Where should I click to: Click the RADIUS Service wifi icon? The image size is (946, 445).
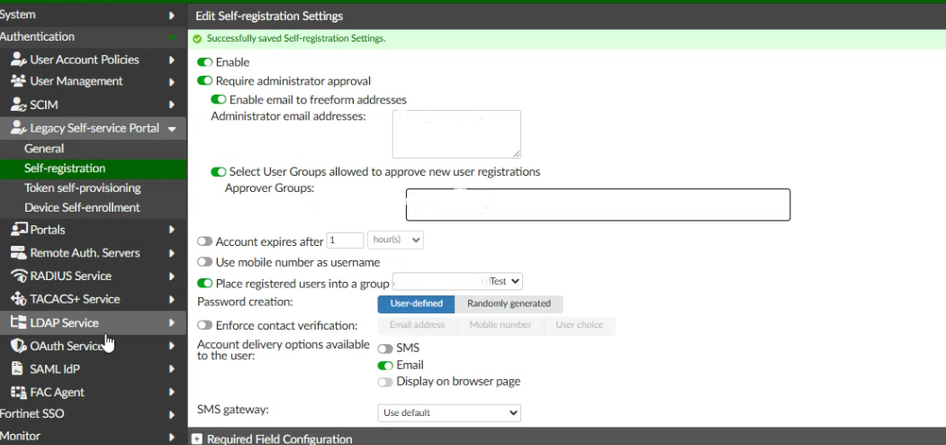[x=18, y=276]
